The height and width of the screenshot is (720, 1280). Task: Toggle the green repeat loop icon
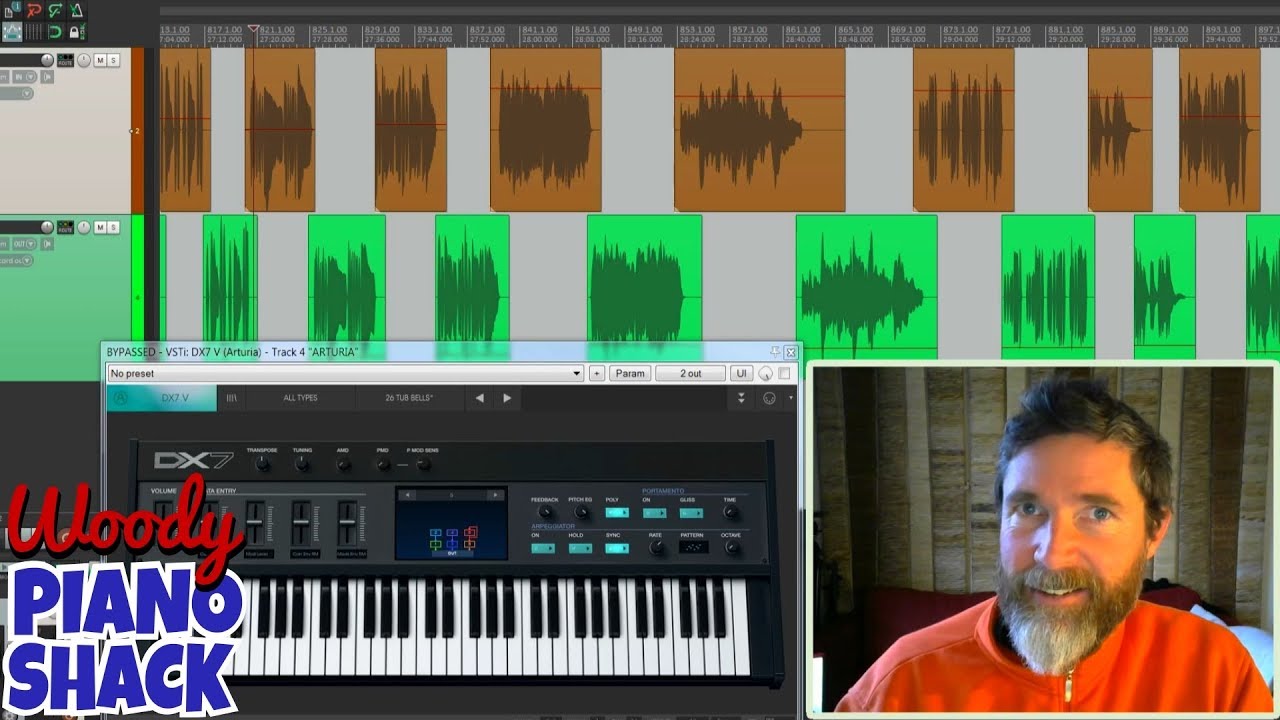coord(54,32)
